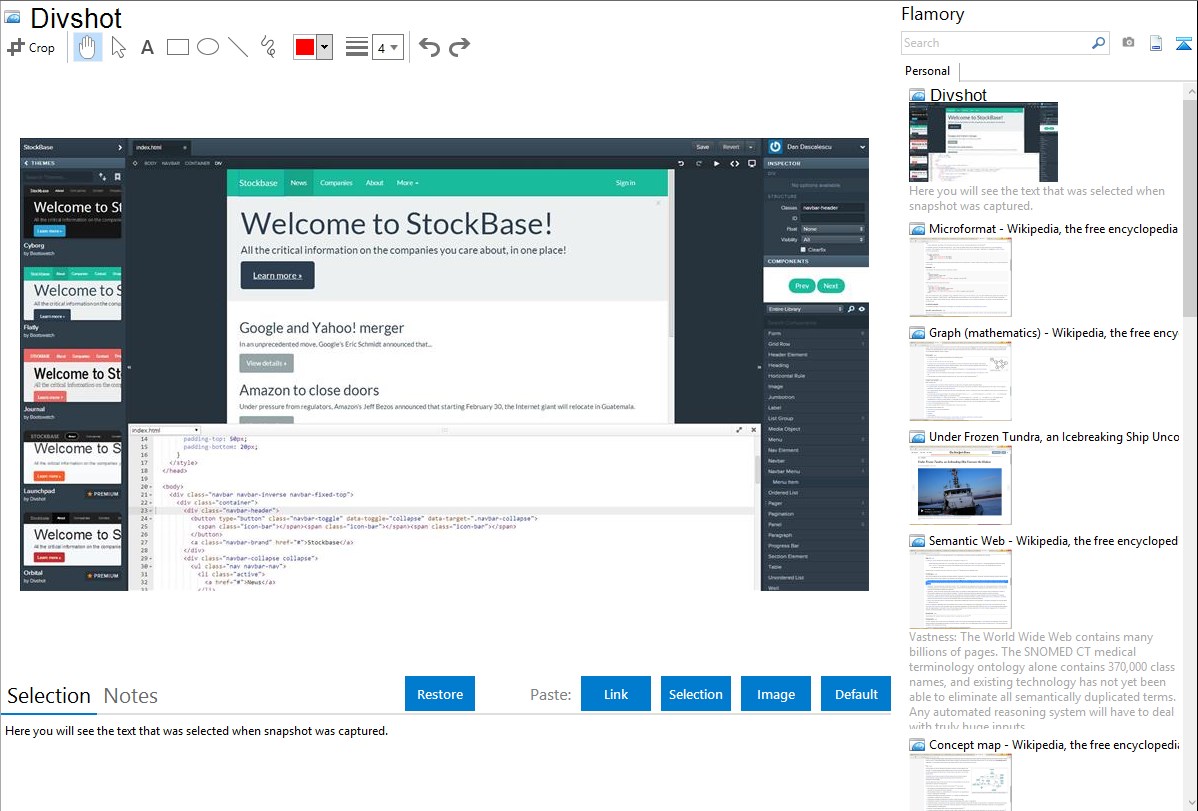Screen dimensions: 1198x811
Task: Open the Entire Library dropdown
Action: (x=805, y=309)
